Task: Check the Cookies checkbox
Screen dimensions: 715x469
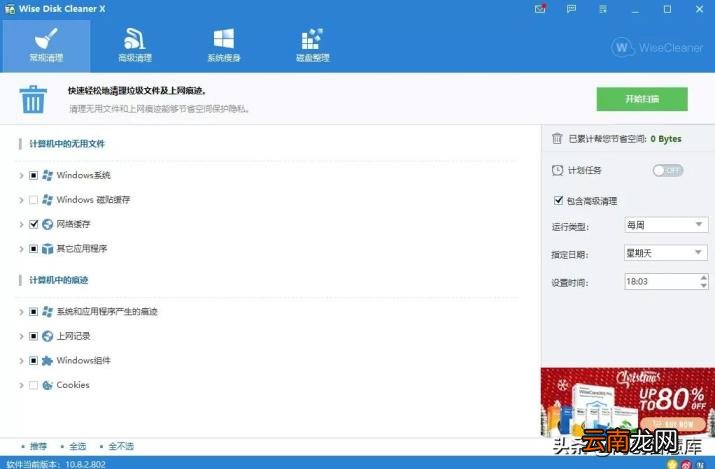Action: pos(33,386)
